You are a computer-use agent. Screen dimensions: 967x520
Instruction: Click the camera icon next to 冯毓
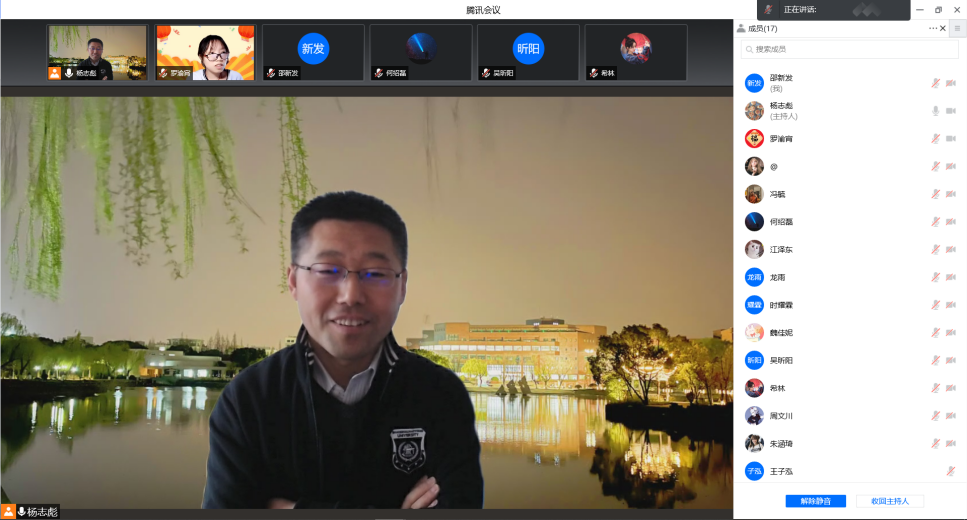(x=951, y=194)
